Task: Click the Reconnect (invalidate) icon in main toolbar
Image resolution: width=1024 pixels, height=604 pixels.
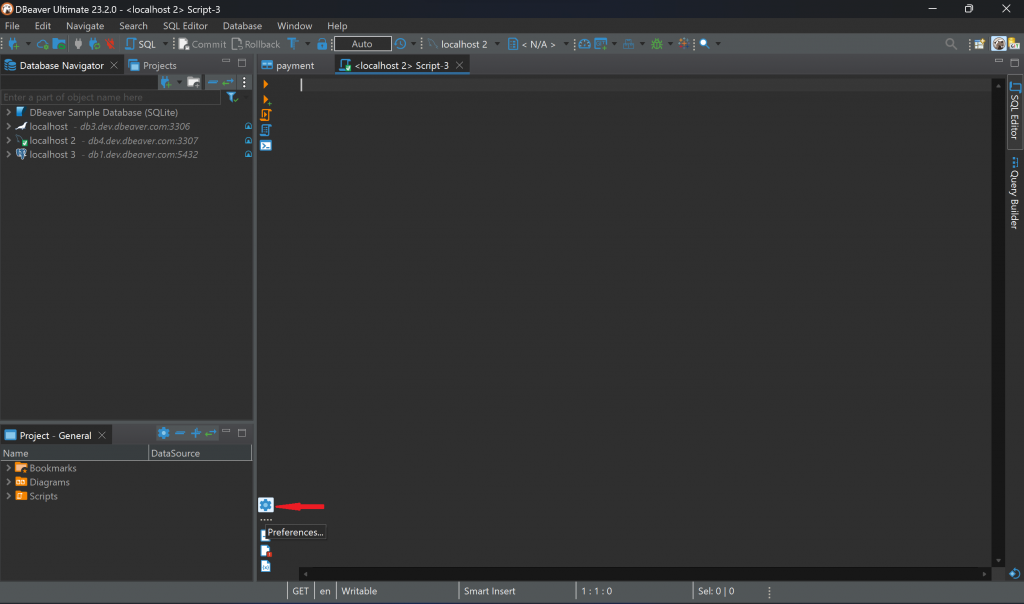Action: pos(95,44)
